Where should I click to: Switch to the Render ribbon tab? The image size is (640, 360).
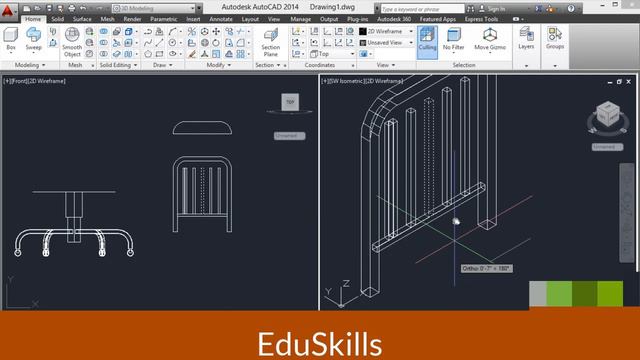132,19
